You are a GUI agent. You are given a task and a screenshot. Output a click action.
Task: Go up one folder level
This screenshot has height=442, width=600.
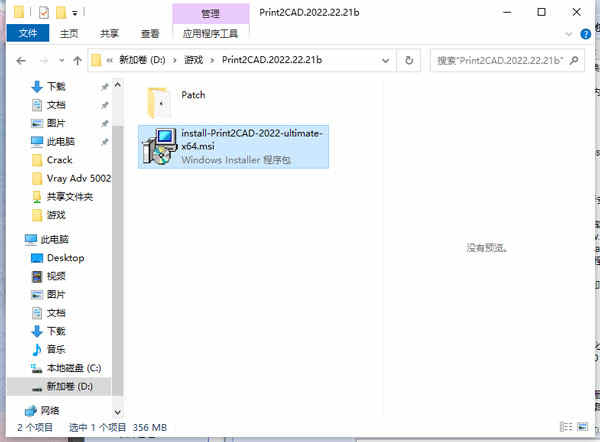(77, 60)
